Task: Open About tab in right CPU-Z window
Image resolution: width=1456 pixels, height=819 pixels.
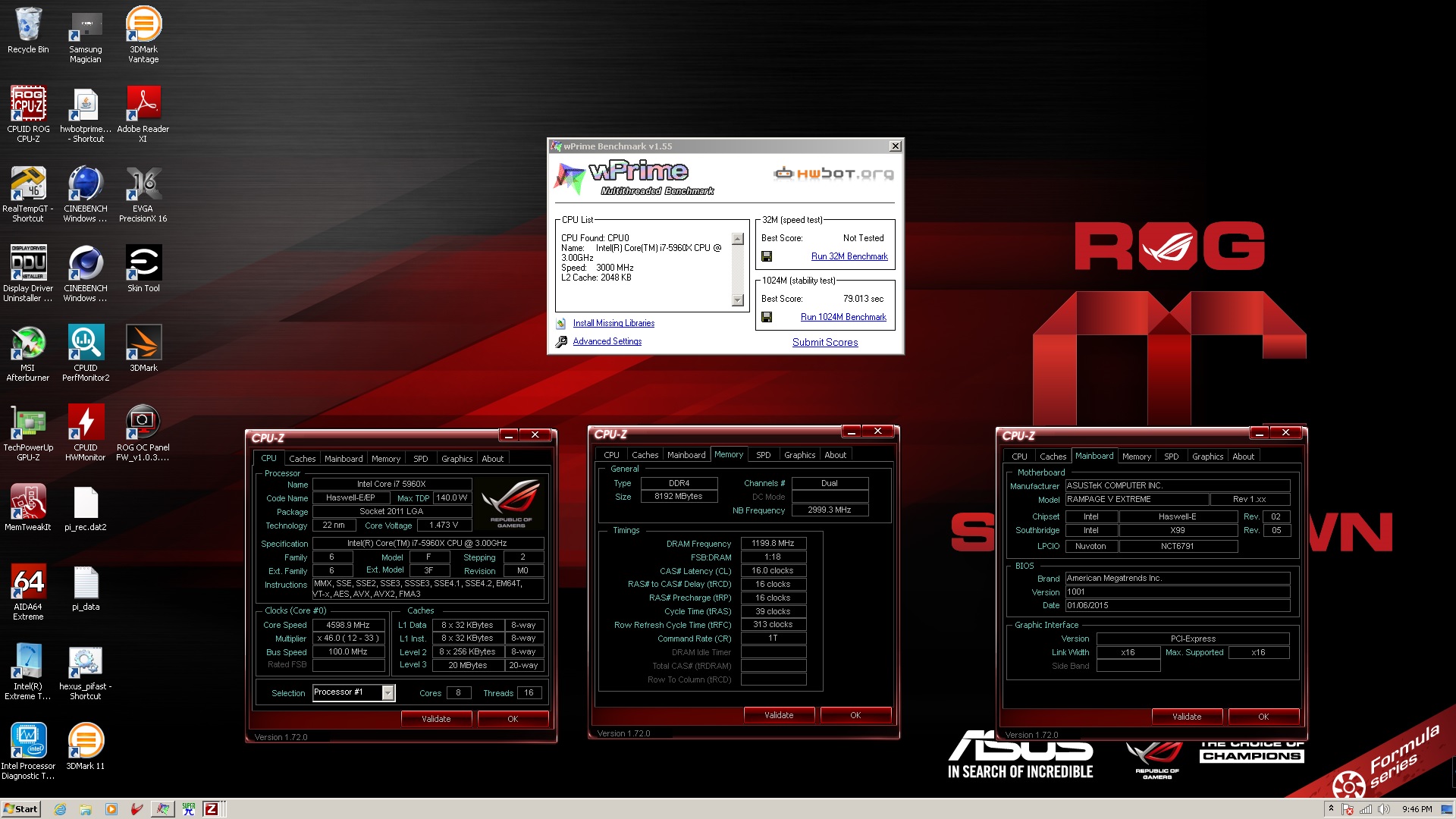Action: pyautogui.click(x=1243, y=457)
